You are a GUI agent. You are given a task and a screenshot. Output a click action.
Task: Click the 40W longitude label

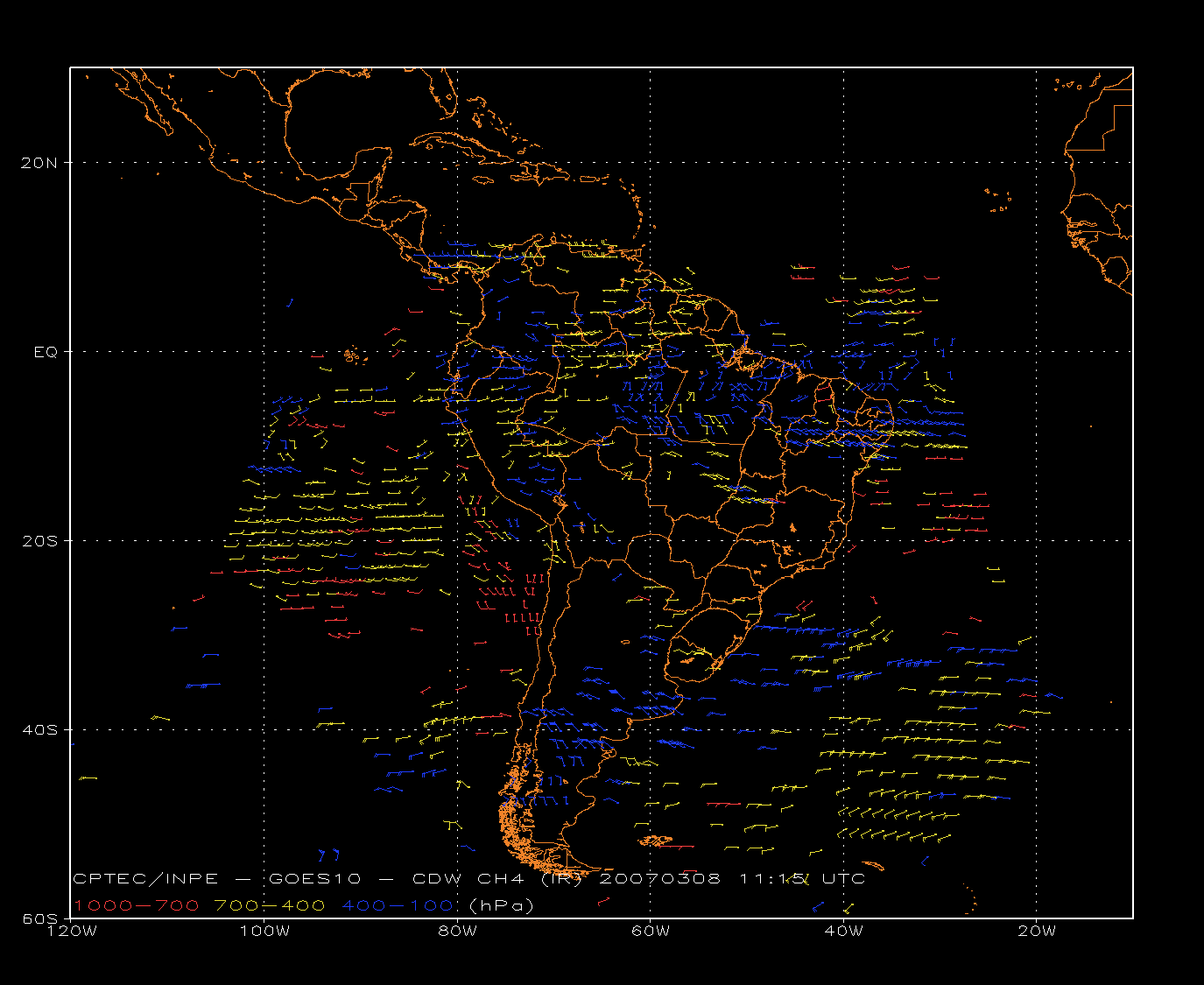[844, 931]
